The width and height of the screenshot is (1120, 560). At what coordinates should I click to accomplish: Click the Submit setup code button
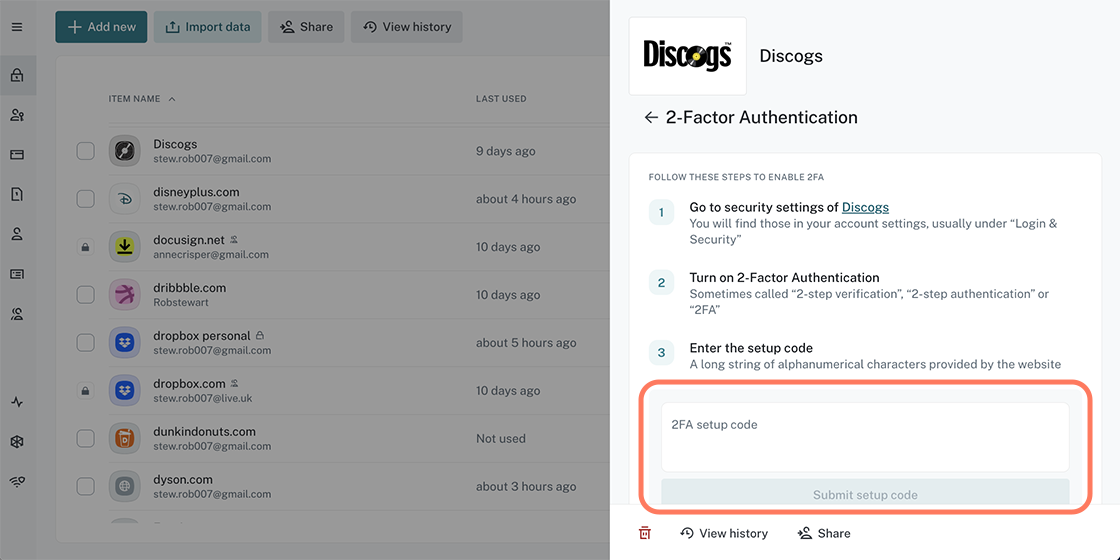[865, 494]
